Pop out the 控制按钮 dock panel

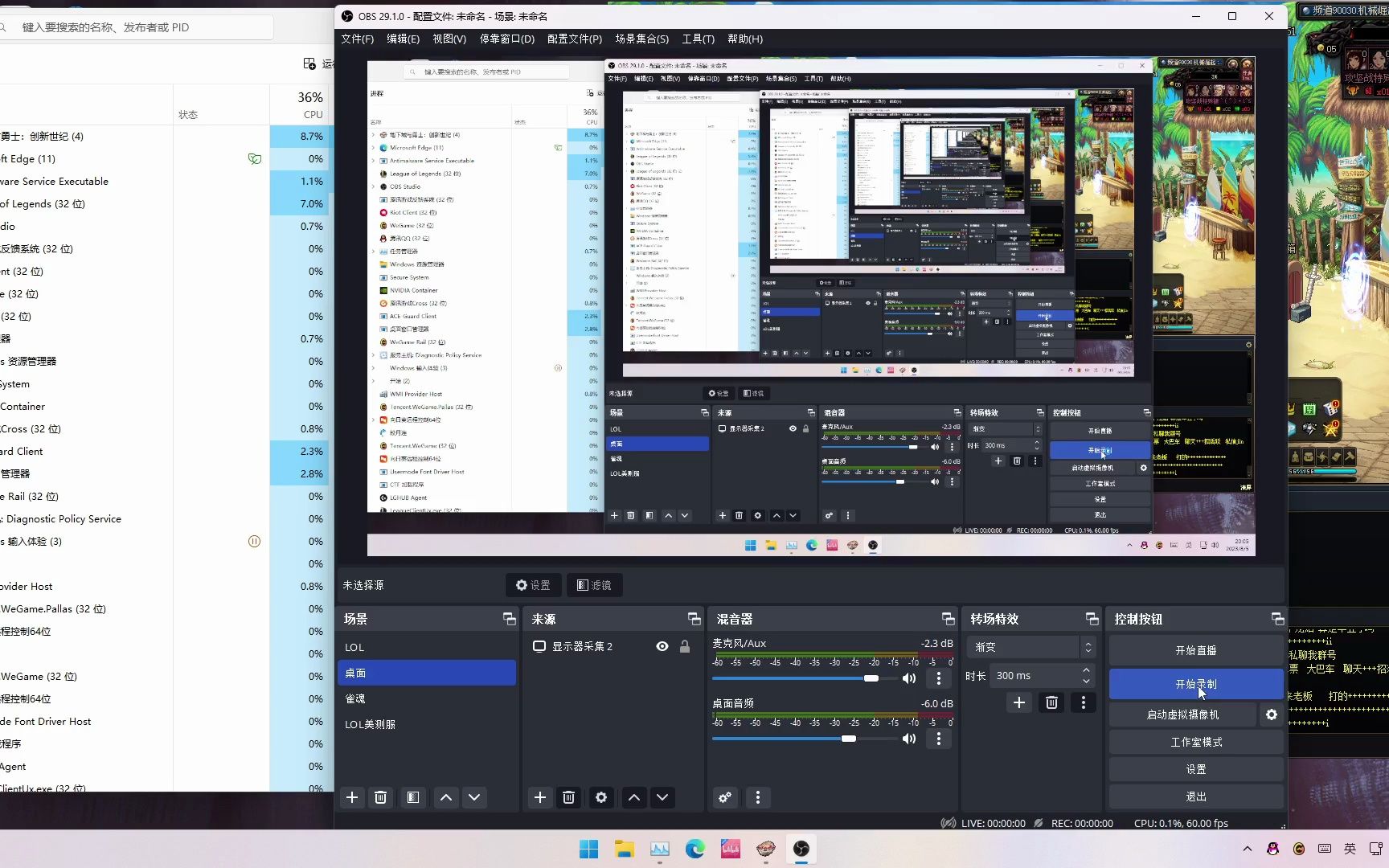pos(1278,618)
